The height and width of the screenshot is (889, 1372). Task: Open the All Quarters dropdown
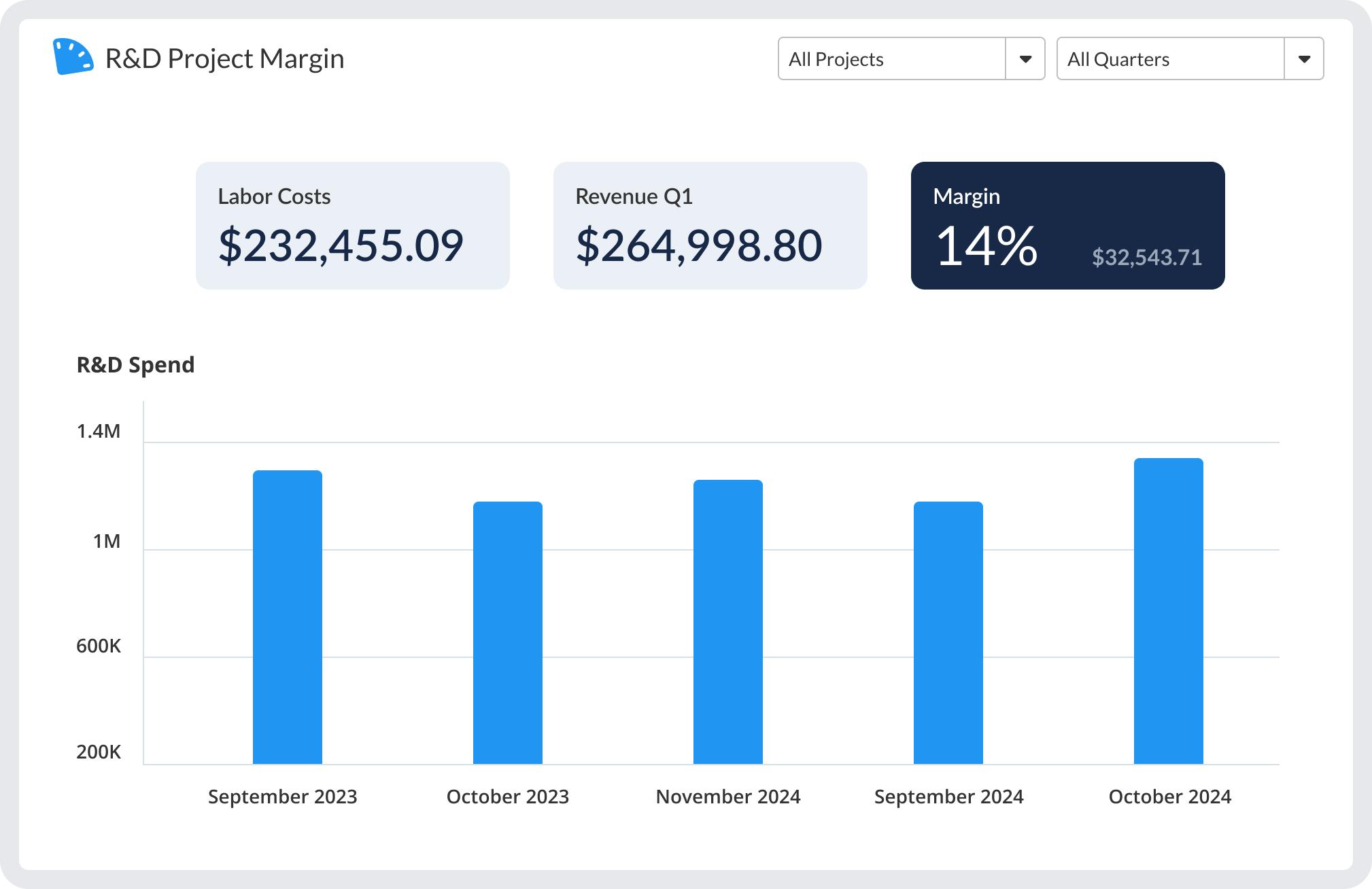coord(1169,59)
